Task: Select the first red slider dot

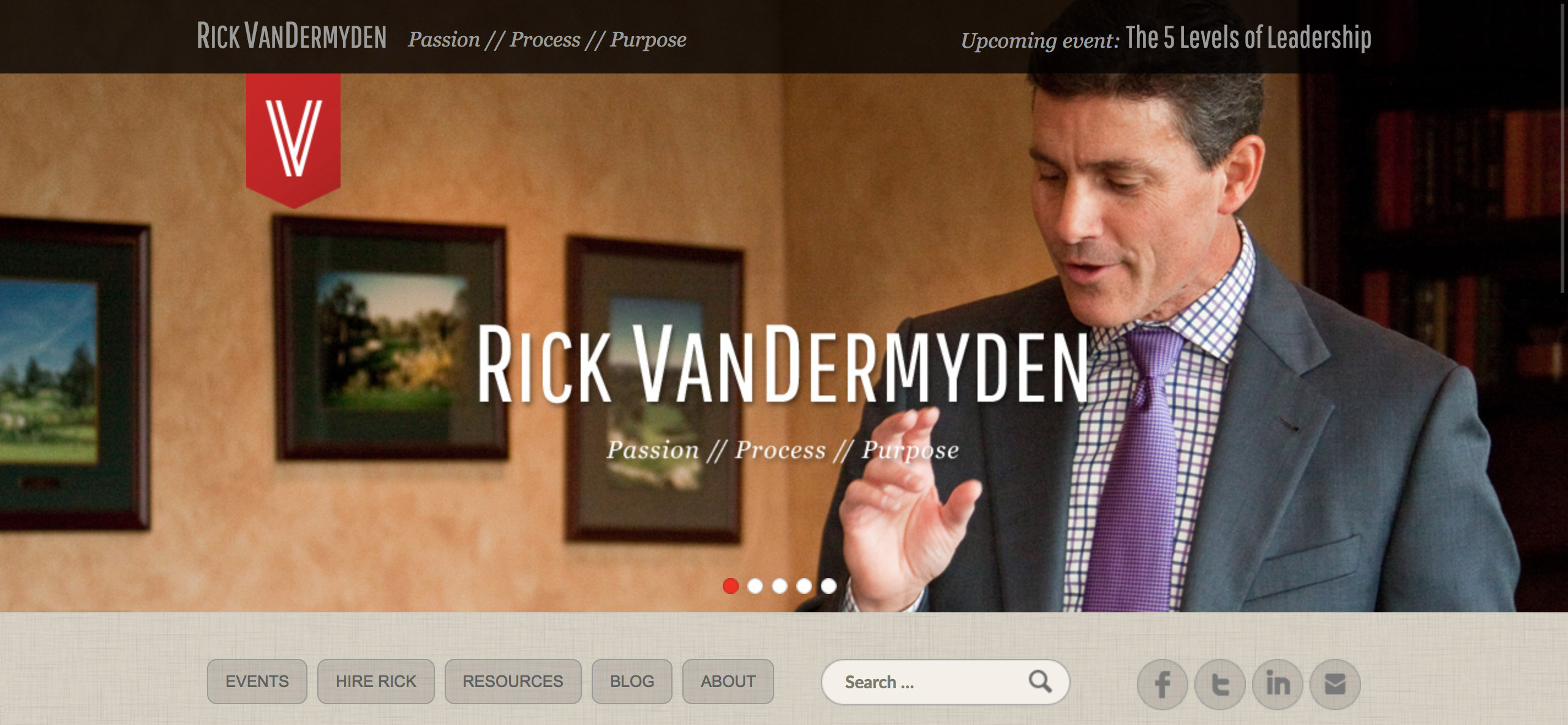Action: pos(730,586)
